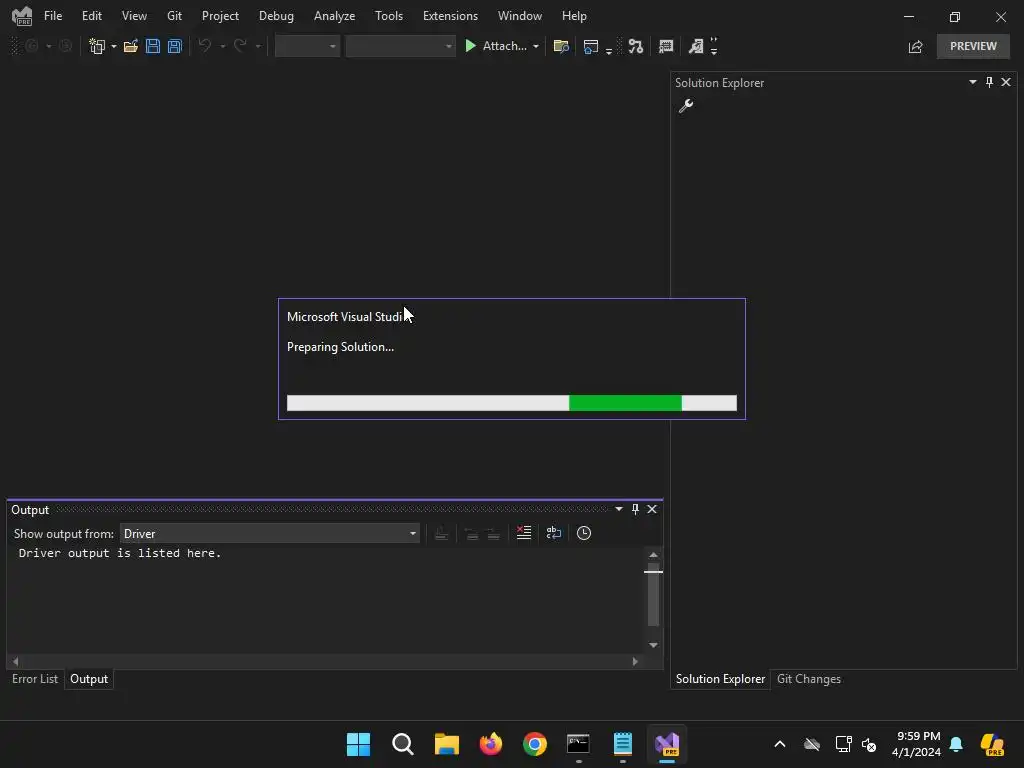Click the notifications bell in the system tray
1024x768 pixels.
(x=956, y=744)
